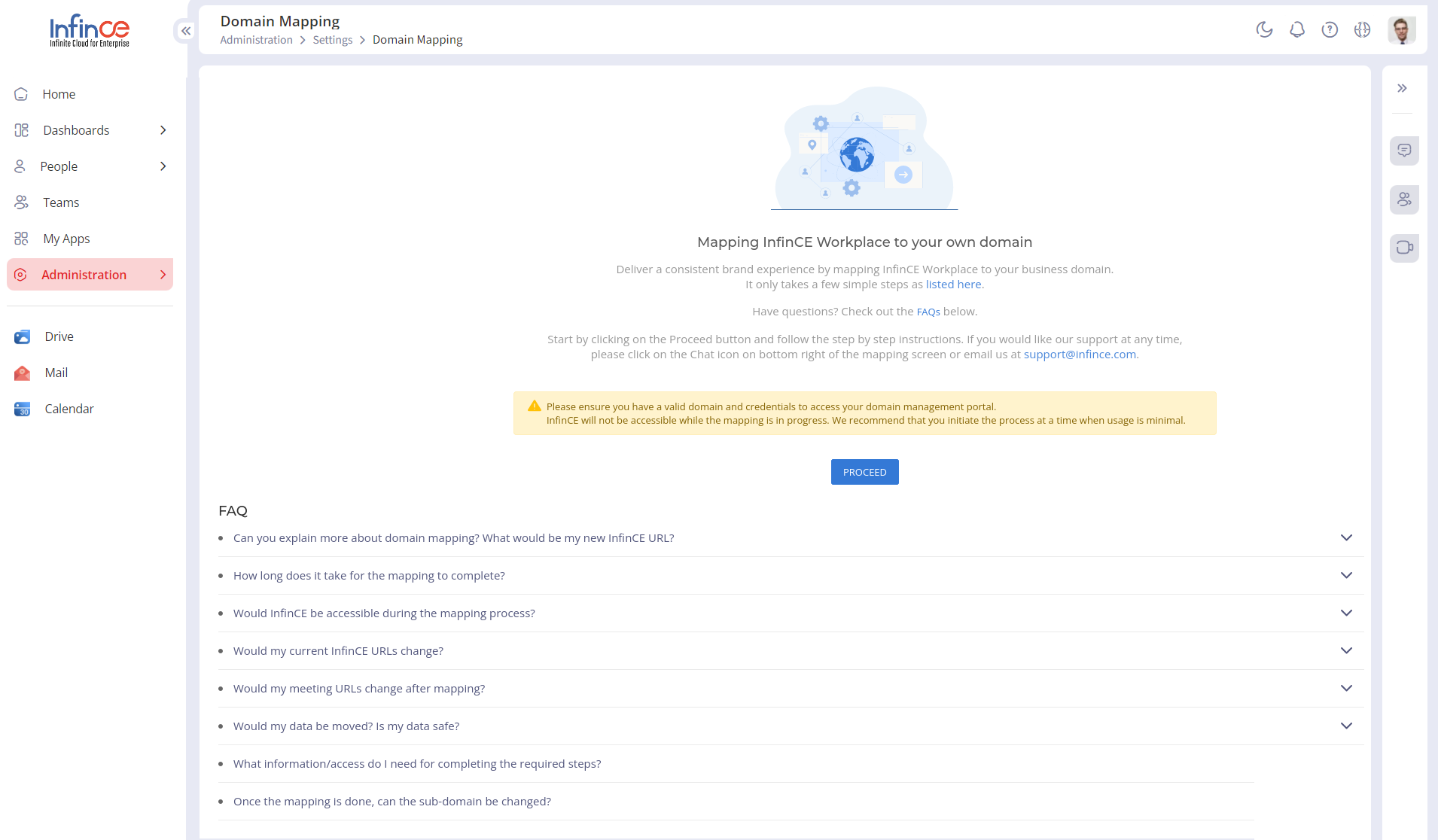Collapse the left navigation sidebar
Screen dimensions: 1438x840
[185, 31]
